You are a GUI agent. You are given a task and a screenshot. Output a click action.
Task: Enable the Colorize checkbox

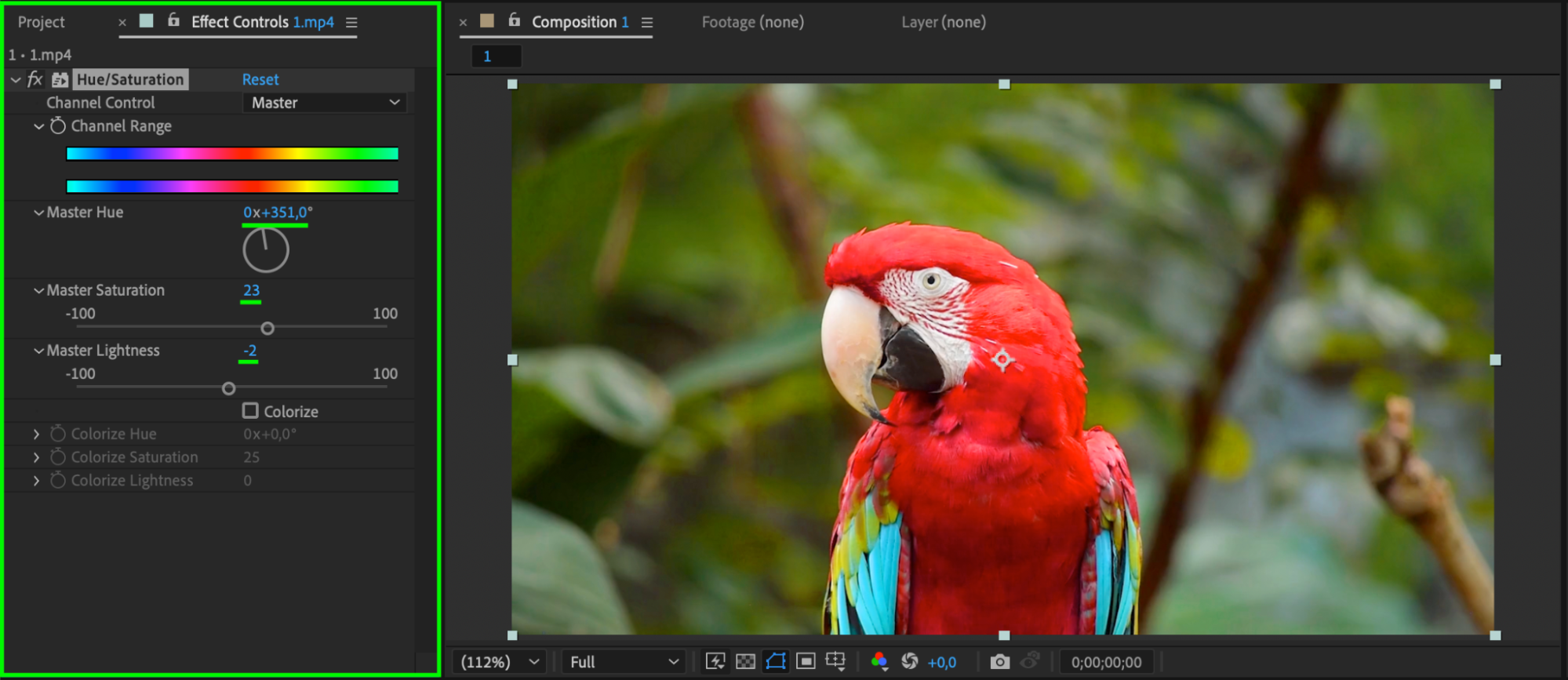click(x=250, y=411)
